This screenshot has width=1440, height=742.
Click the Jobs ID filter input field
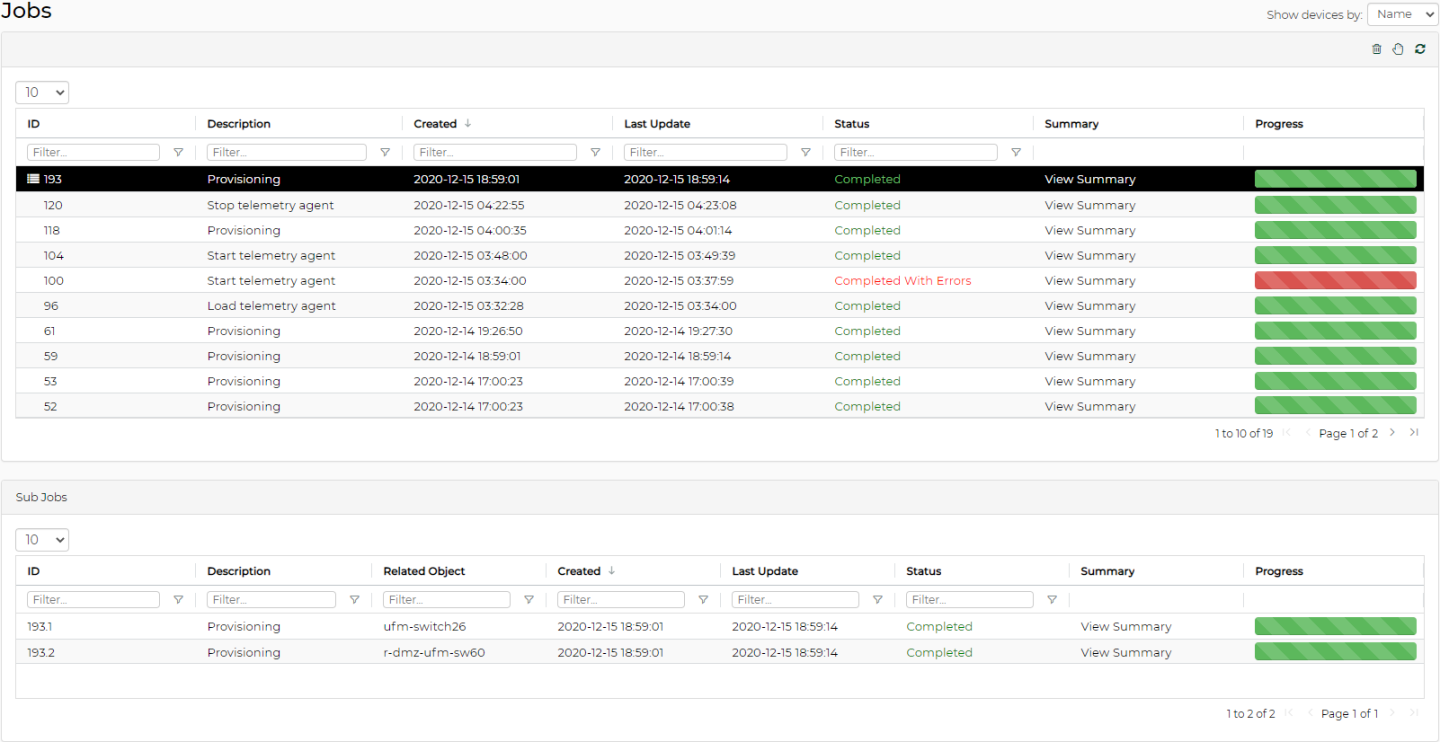pyautogui.click(x=93, y=153)
